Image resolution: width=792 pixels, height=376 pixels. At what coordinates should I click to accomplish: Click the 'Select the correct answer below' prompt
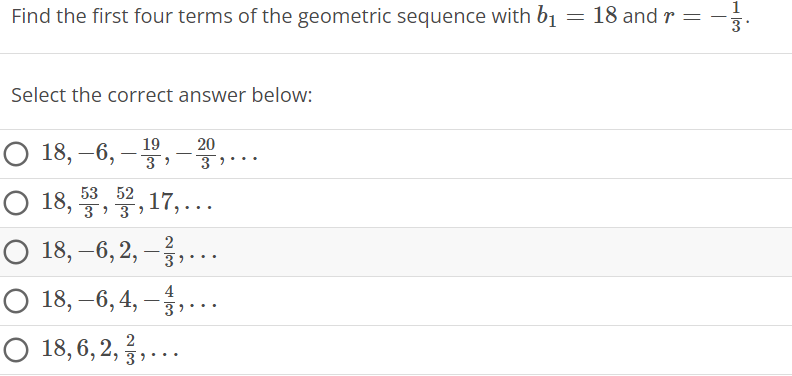tap(162, 95)
